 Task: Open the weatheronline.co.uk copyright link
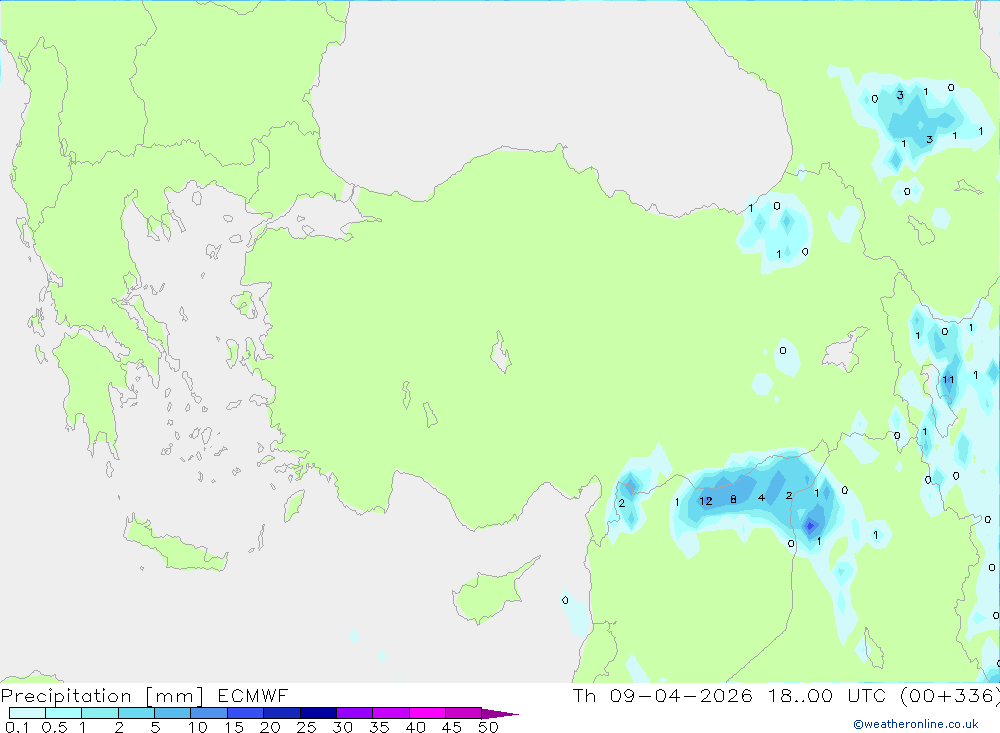916,724
